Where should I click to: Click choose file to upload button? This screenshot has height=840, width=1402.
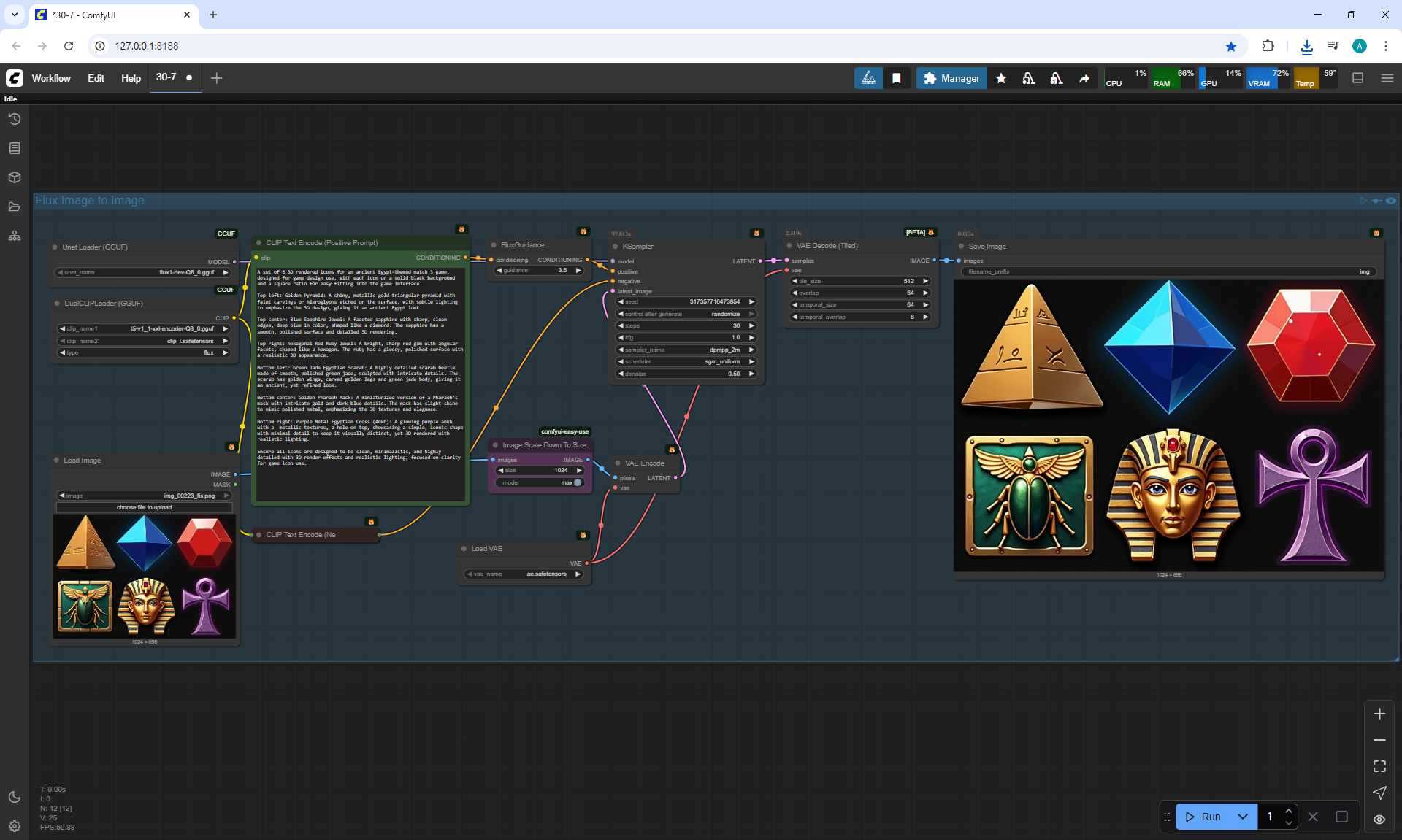click(x=144, y=507)
